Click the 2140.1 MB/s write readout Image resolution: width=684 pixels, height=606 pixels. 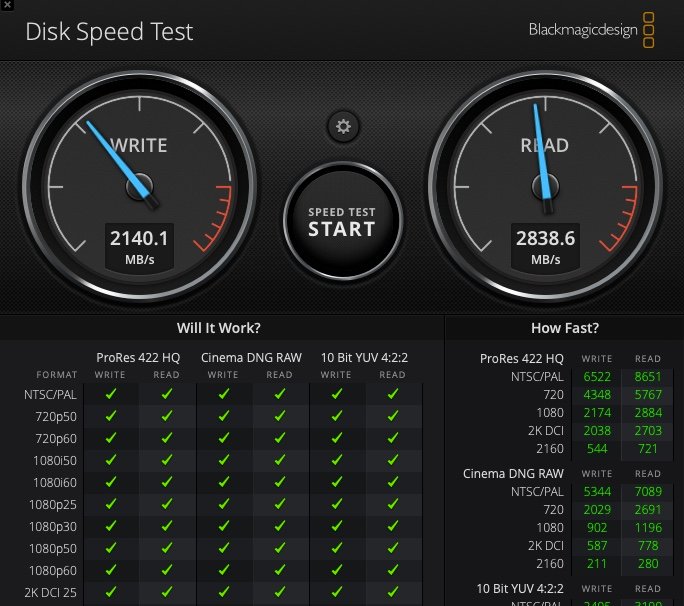pyautogui.click(x=140, y=247)
